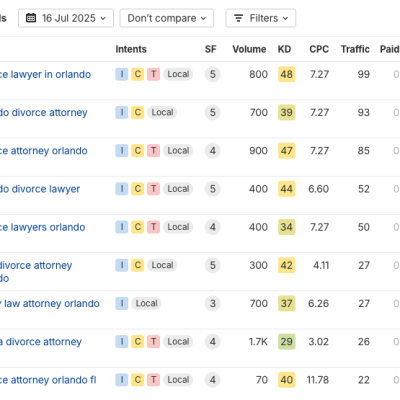
Task: Click CPC value 4.11
Action: [x=321, y=265]
